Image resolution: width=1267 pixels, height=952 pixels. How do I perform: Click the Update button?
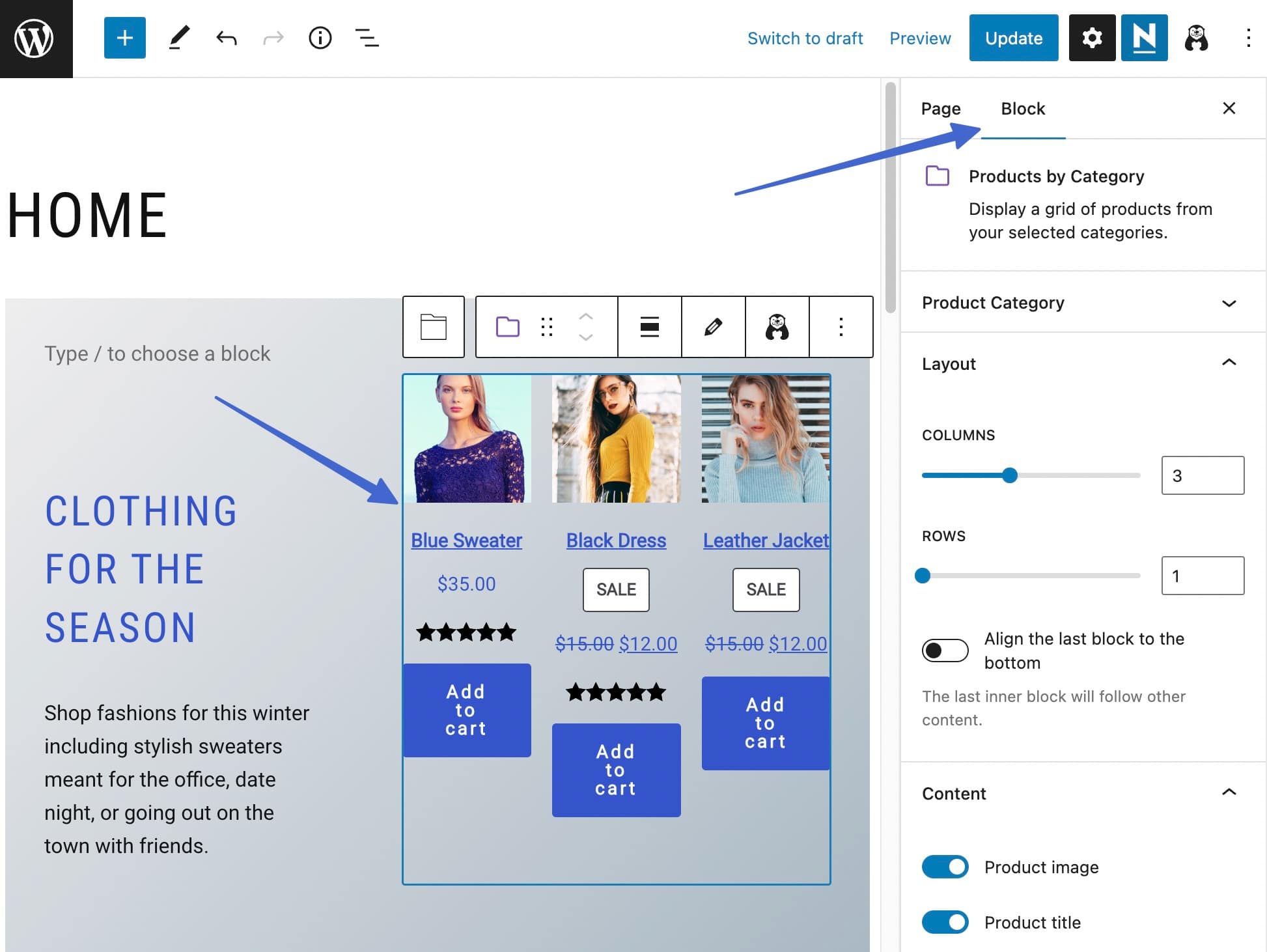pos(1013,38)
